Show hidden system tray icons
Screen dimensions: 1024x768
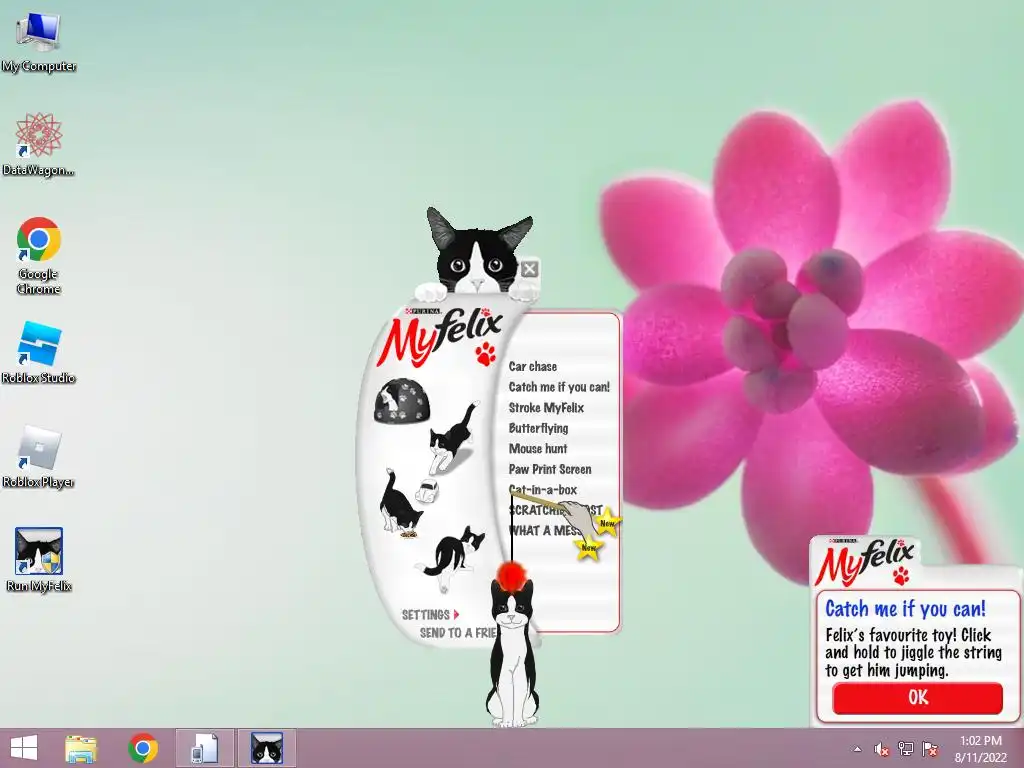pos(857,749)
